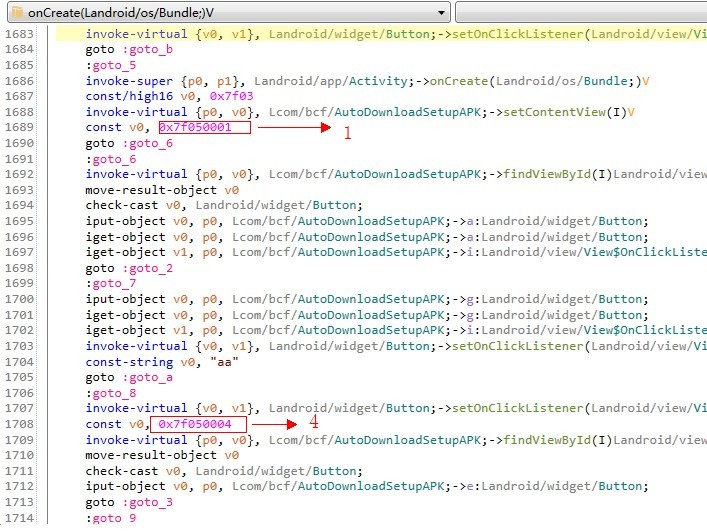
Task: Click 'move-result-object' on line 1693
Action: [151, 190]
